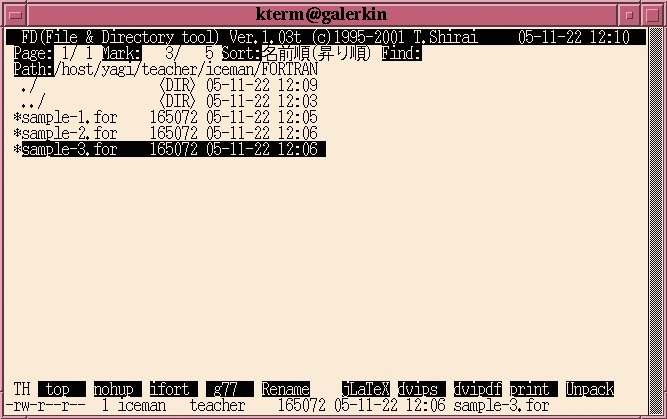667x419 pixels.
Task: Select the sample-1.for file entry
Action: point(166,117)
